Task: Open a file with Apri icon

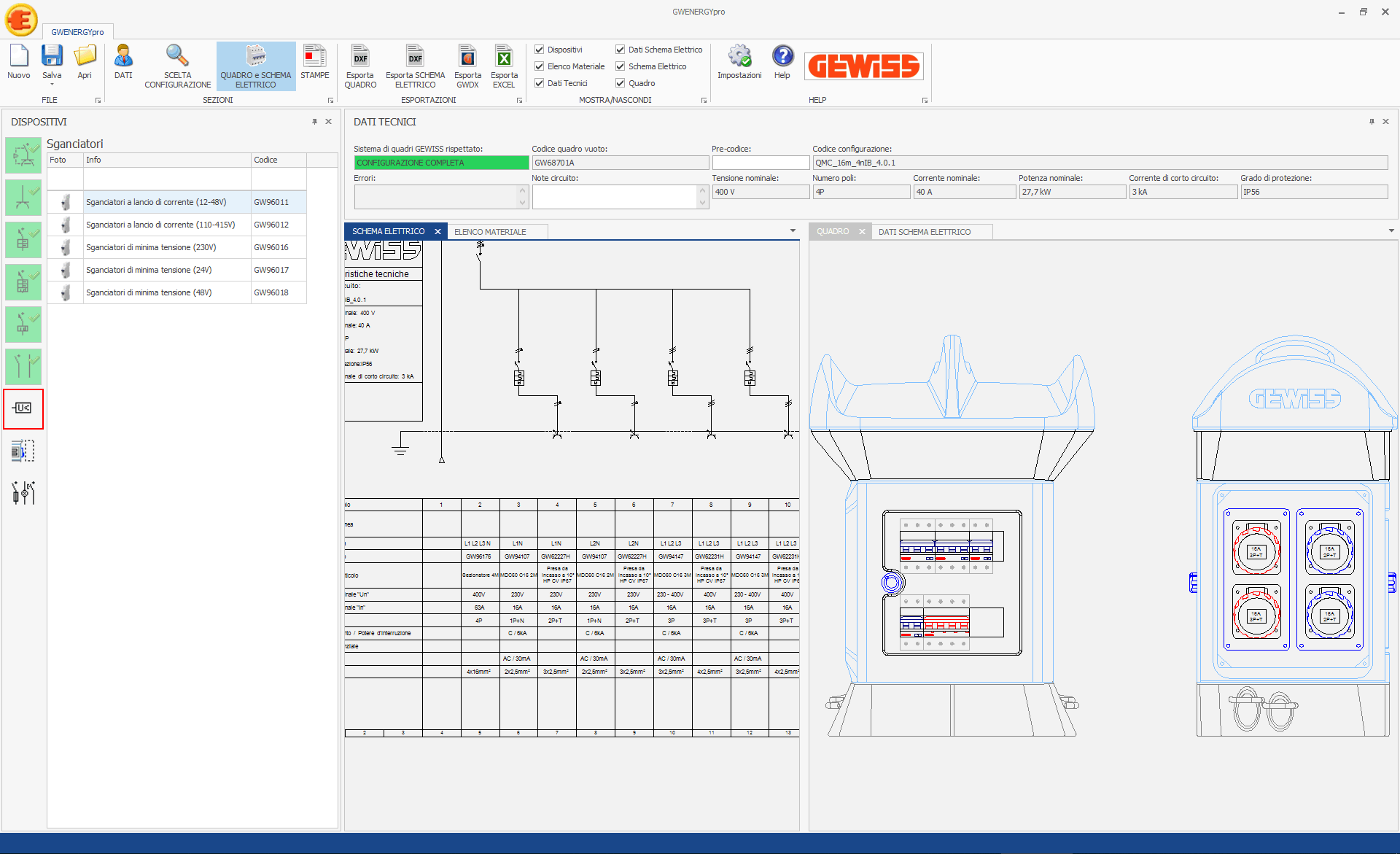Action: [x=85, y=61]
